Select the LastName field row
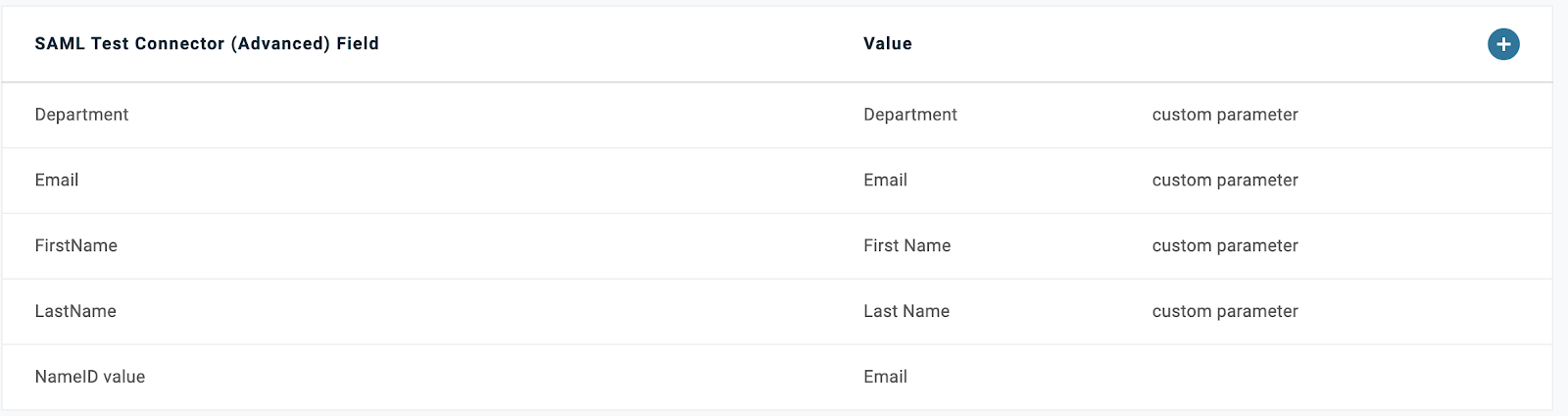1568x416 pixels. tap(777, 312)
